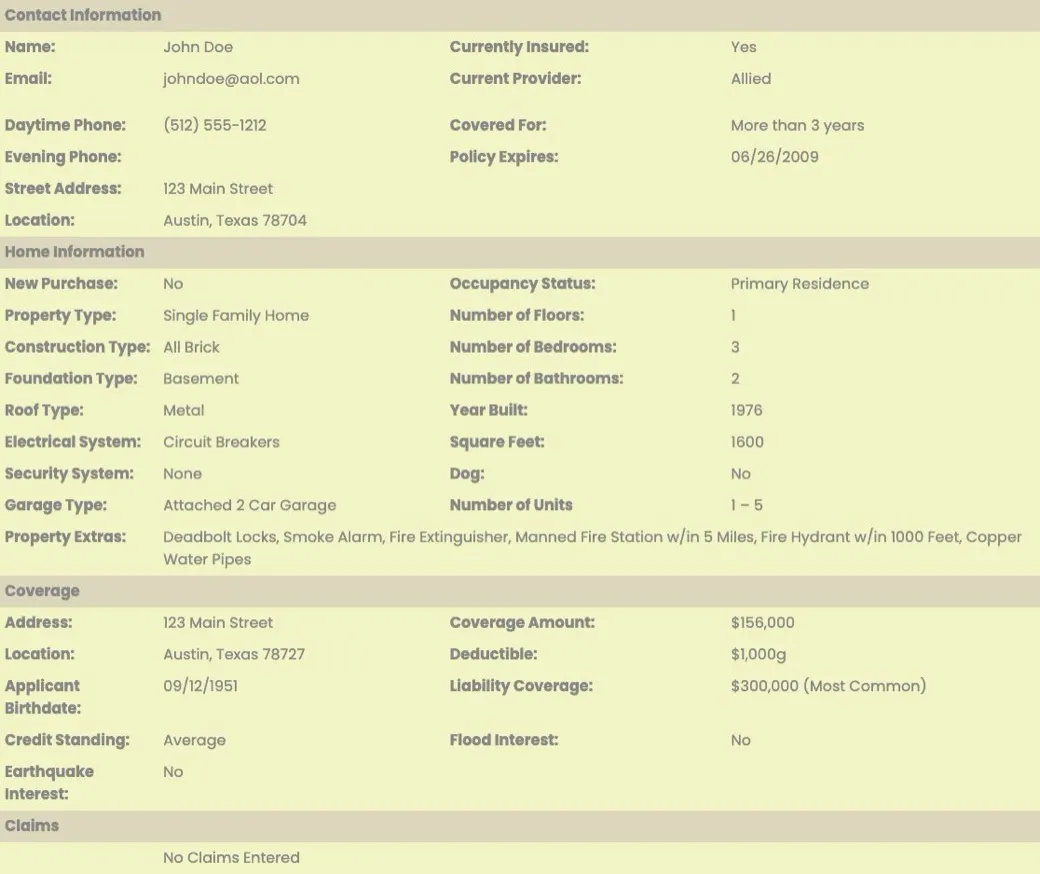Click the Earthquake Interest label
1040x874 pixels.
[49, 783]
